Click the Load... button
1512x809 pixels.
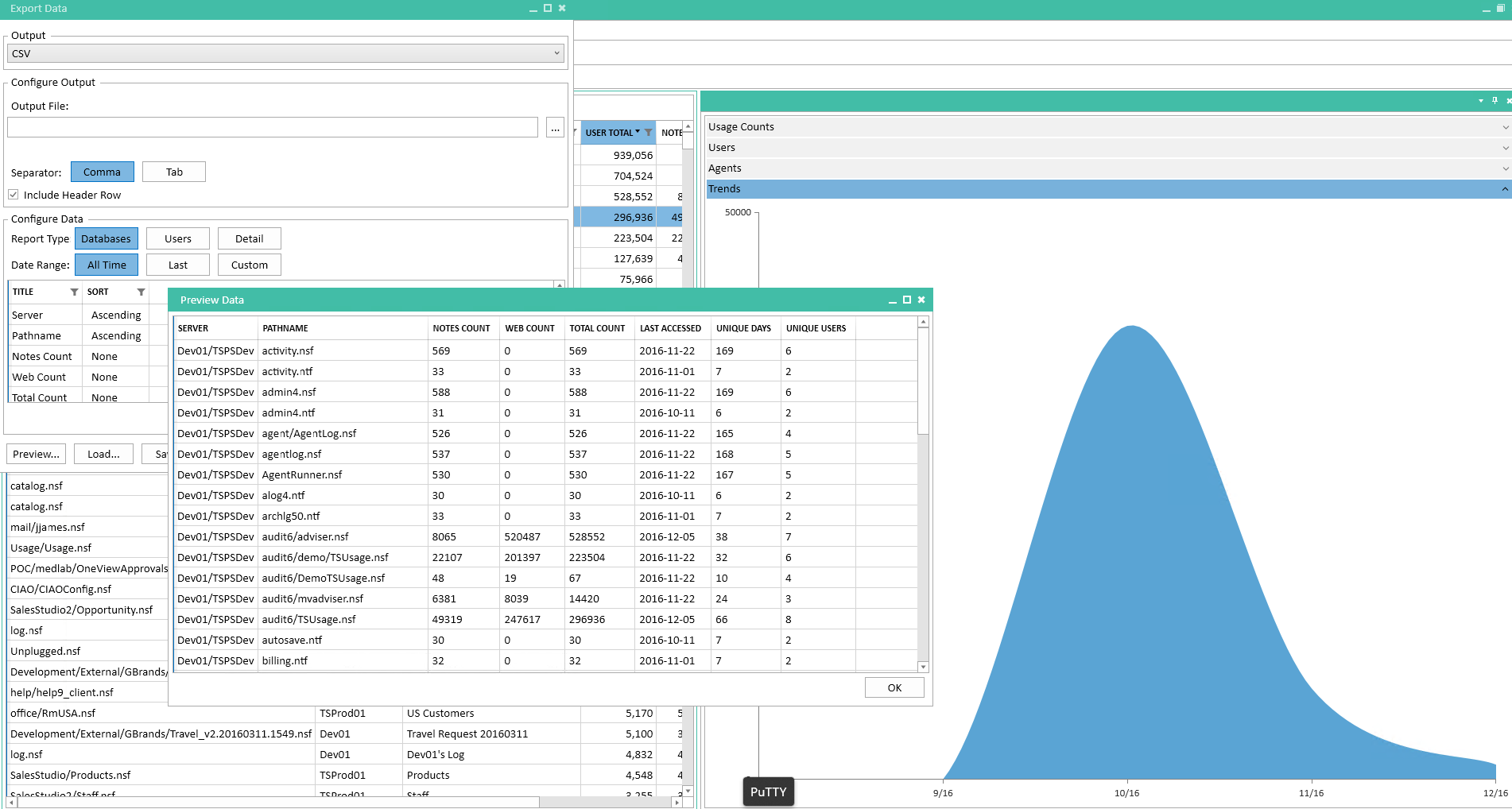click(103, 454)
